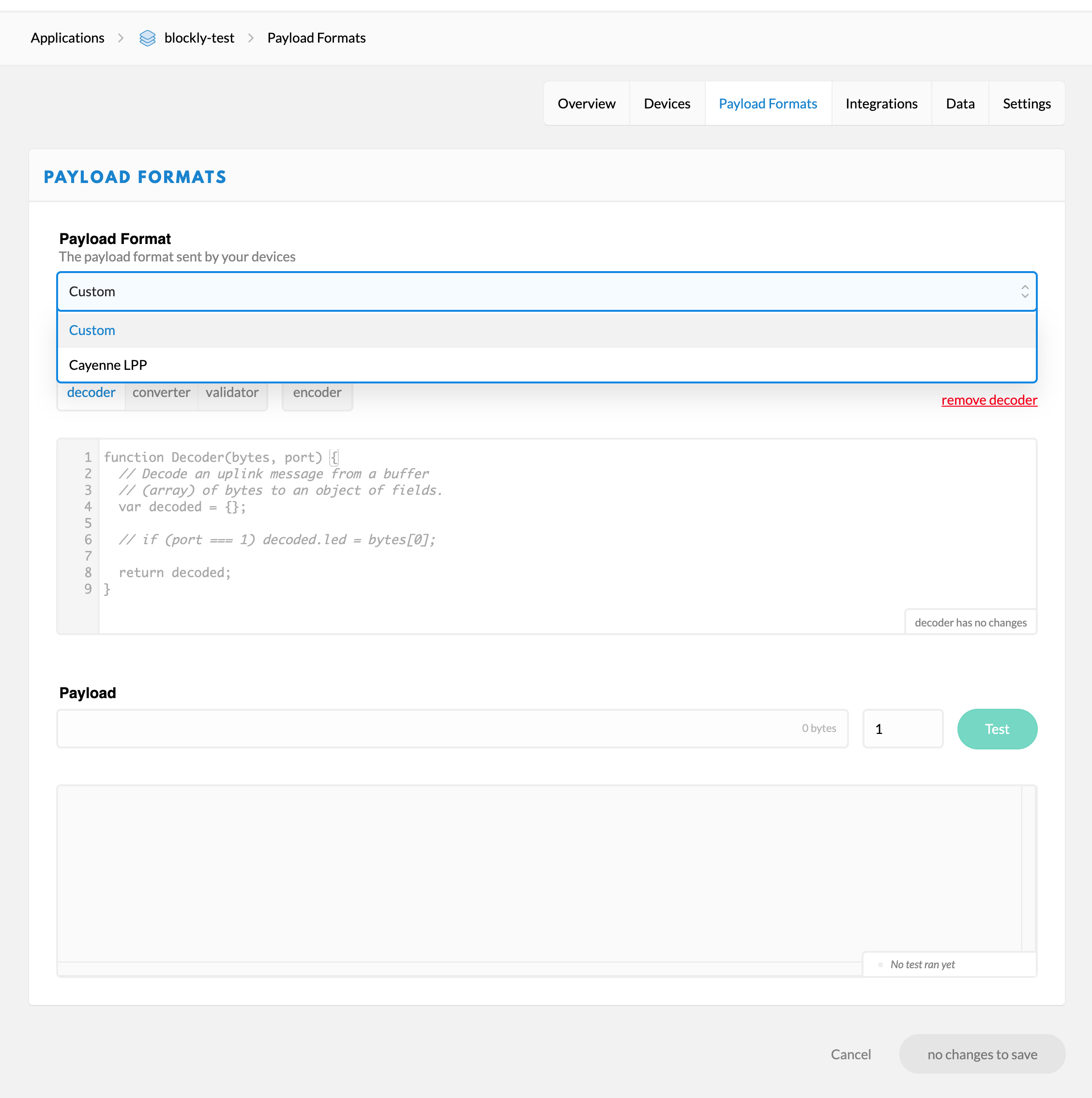Screen dimensions: 1092x1098
Task: Select the Cayenne LPP option
Action: click(108, 365)
